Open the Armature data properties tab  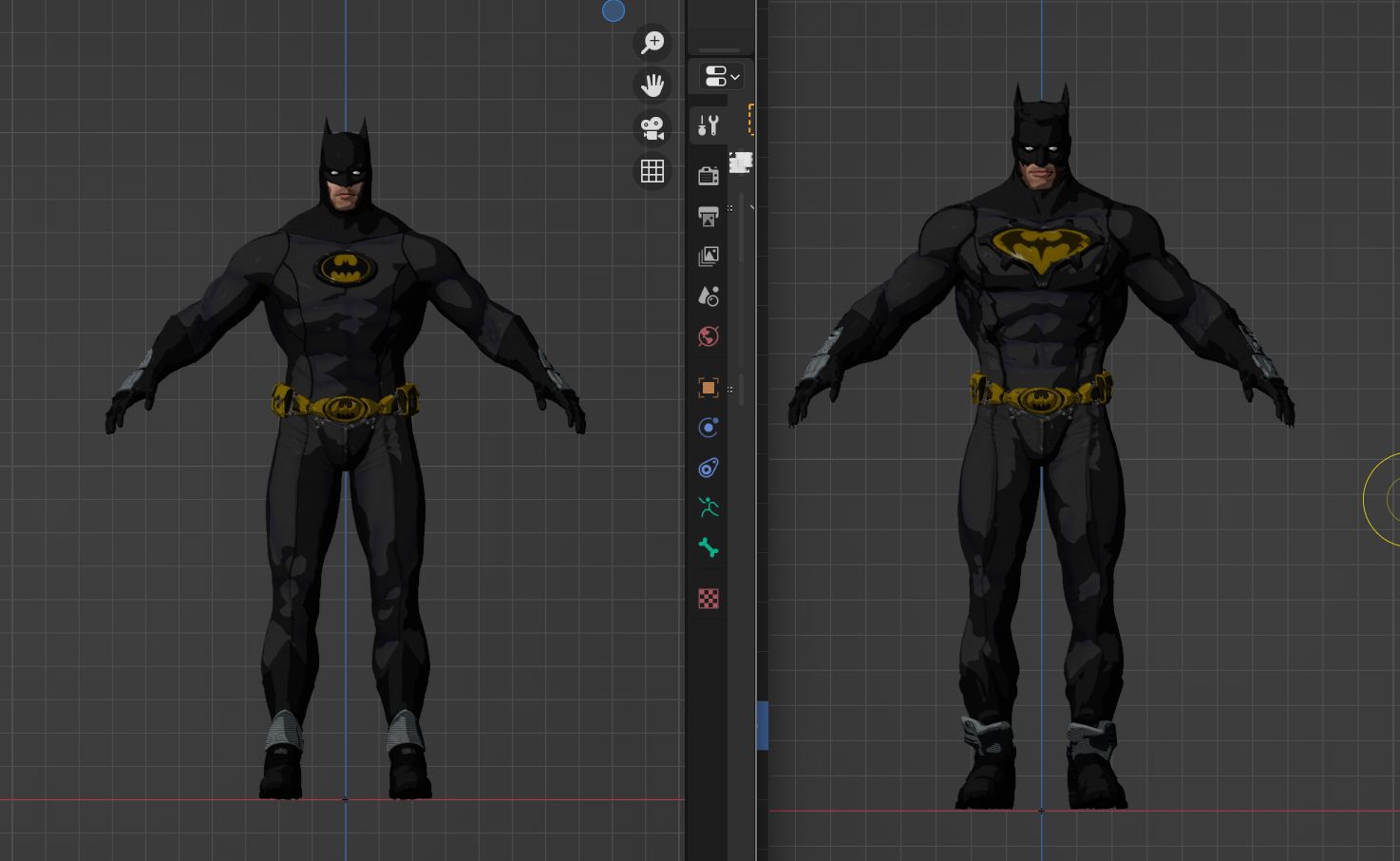tap(709, 507)
